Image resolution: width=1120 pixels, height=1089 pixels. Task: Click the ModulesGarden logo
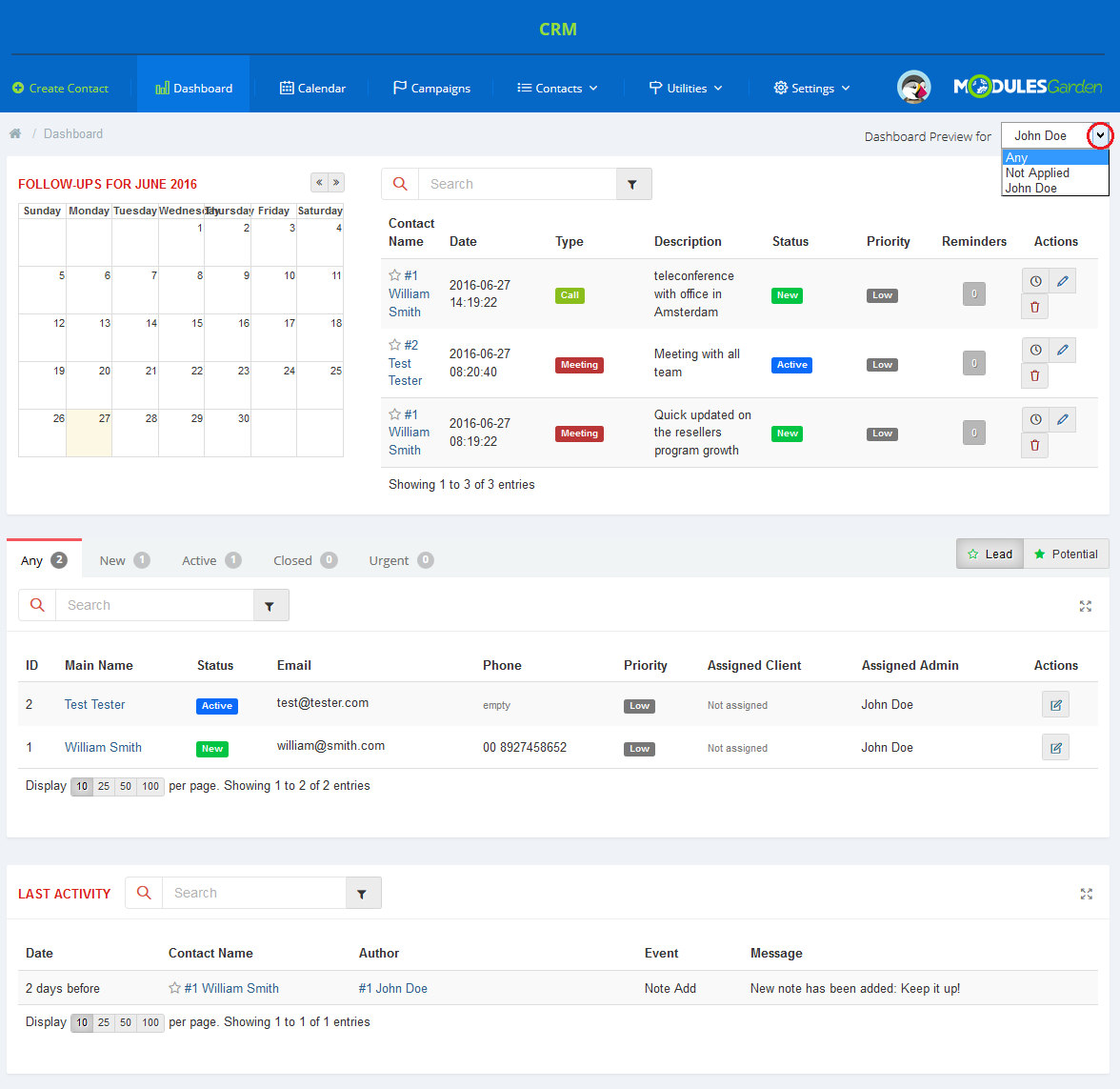tap(1029, 88)
